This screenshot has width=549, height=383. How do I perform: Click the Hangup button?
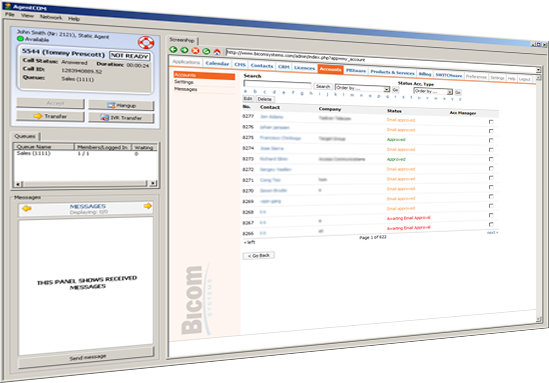[x=121, y=105]
